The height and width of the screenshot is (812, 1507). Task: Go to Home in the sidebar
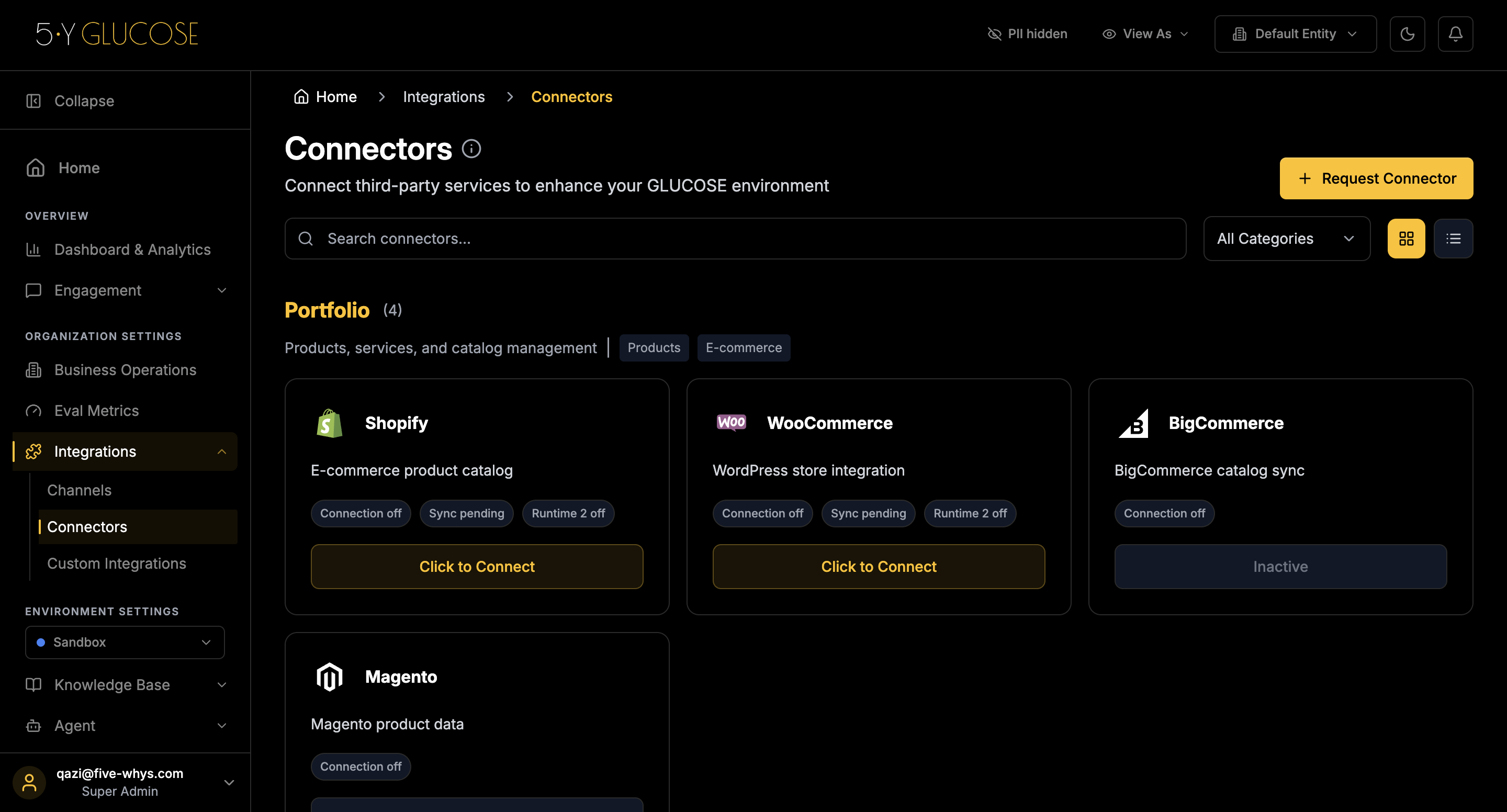coord(125,168)
